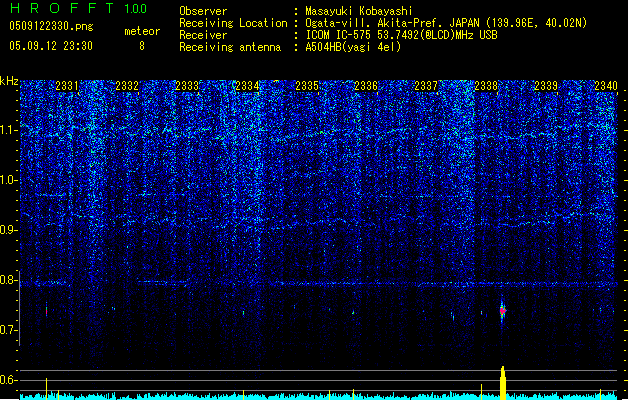Click the 'Receiver' field label
The width and height of the screenshot is (629, 400).
point(203,35)
